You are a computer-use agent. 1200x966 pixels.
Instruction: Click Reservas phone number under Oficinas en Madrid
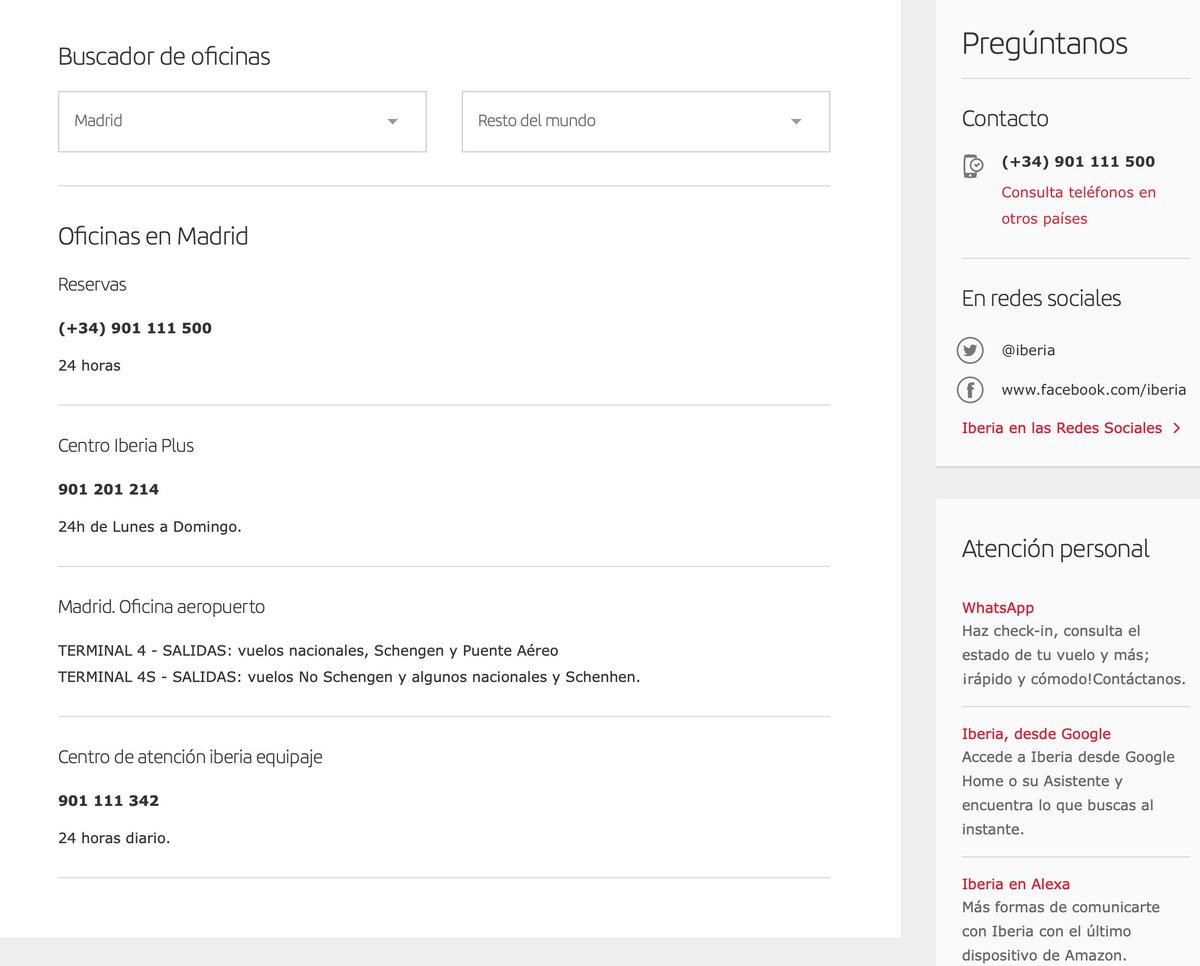(x=135, y=328)
